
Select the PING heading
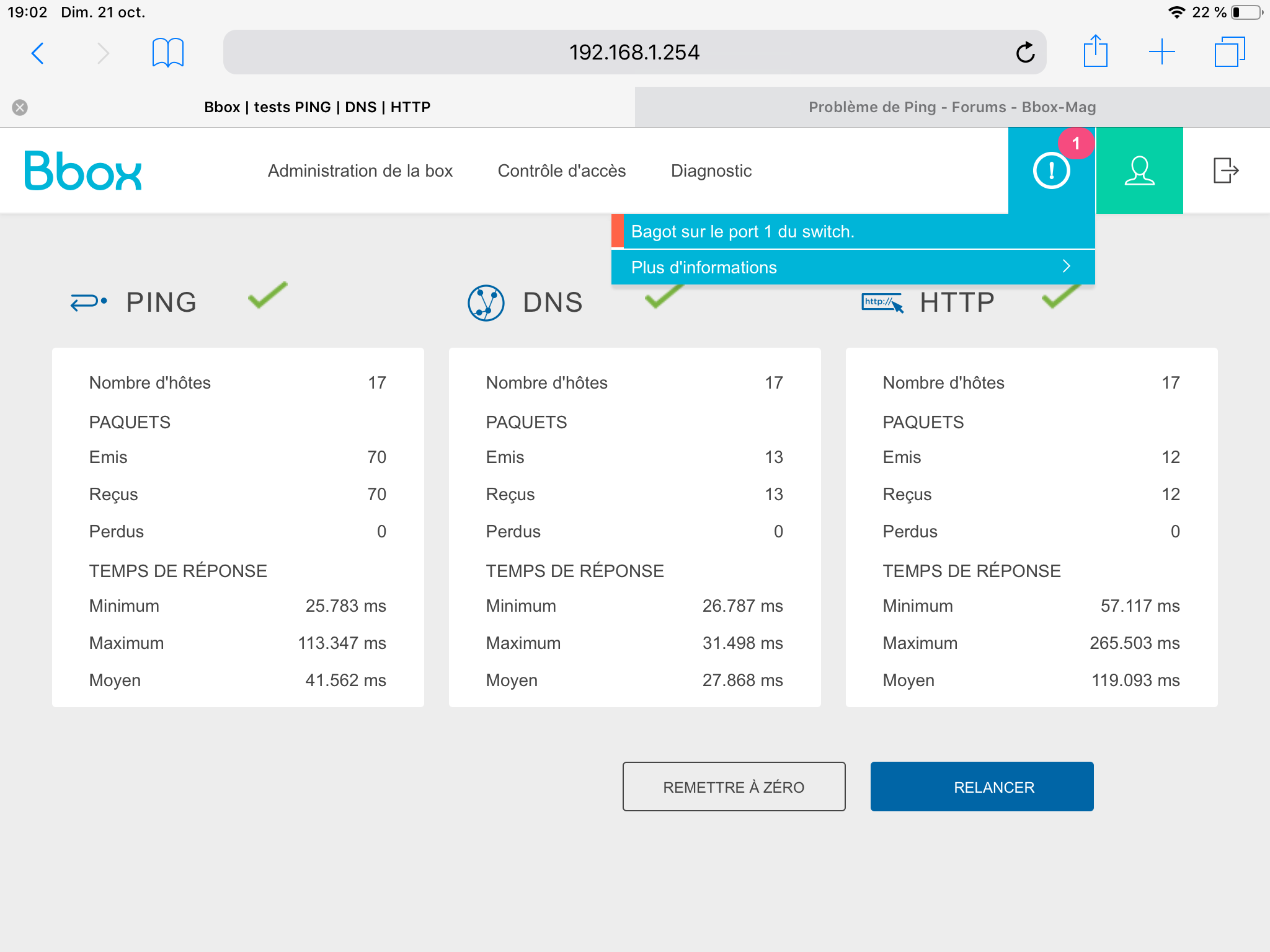click(x=161, y=302)
